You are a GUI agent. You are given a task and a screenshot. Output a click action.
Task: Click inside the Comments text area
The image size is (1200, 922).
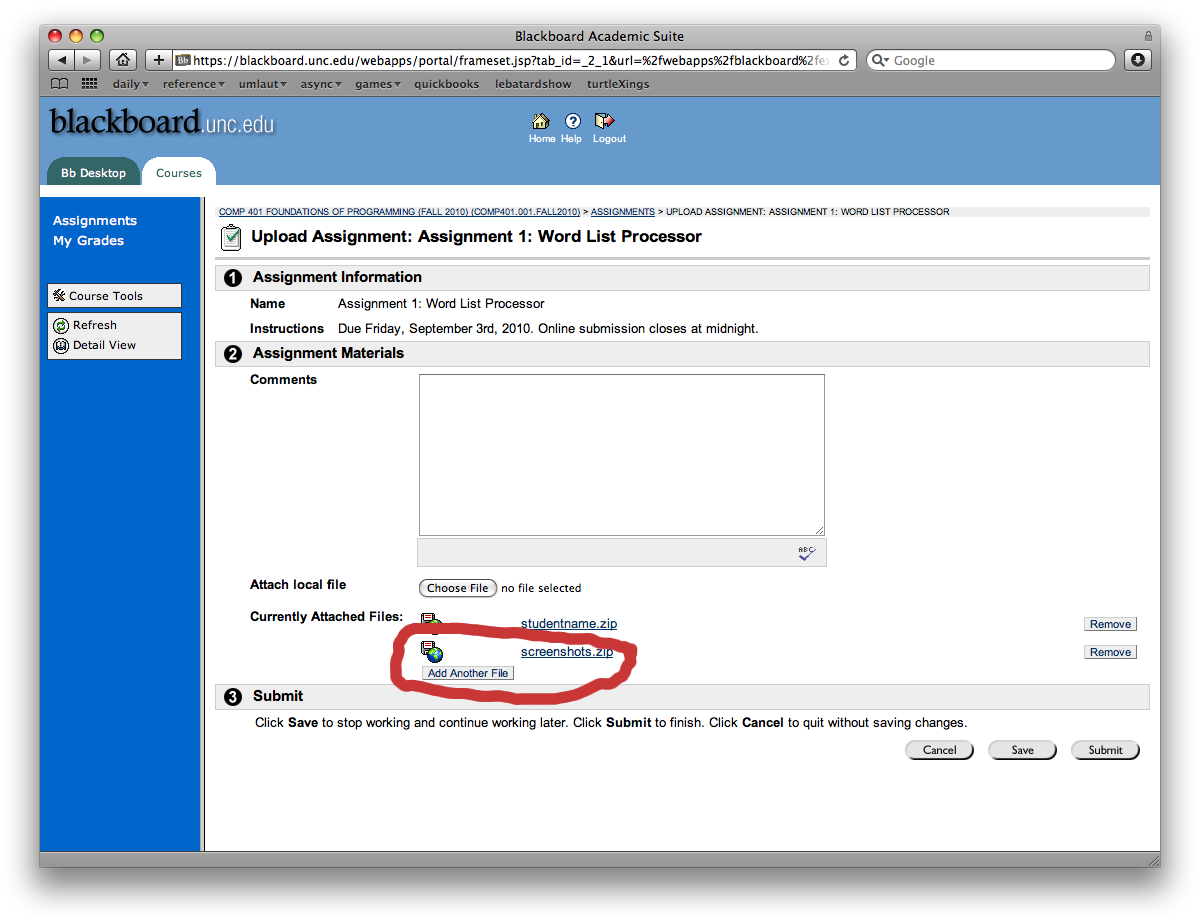click(x=621, y=455)
